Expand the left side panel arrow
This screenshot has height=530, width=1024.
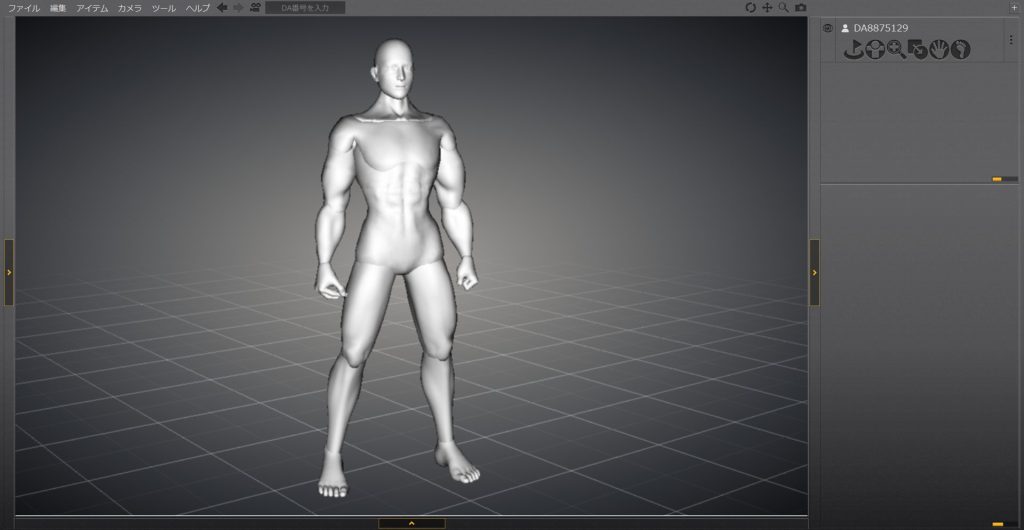(x=9, y=272)
